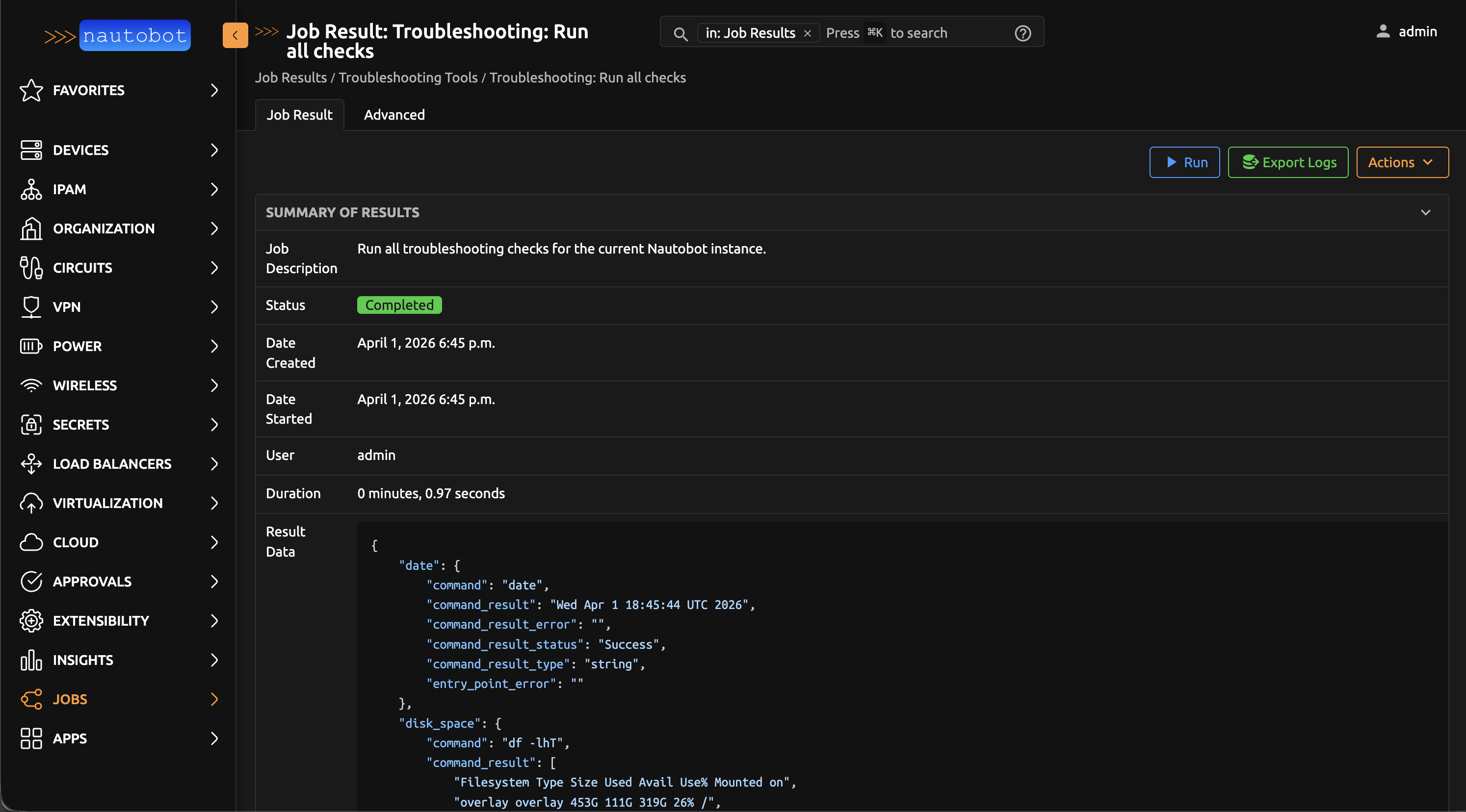
Task: Click the Export Logs button
Action: pos(1288,163)
